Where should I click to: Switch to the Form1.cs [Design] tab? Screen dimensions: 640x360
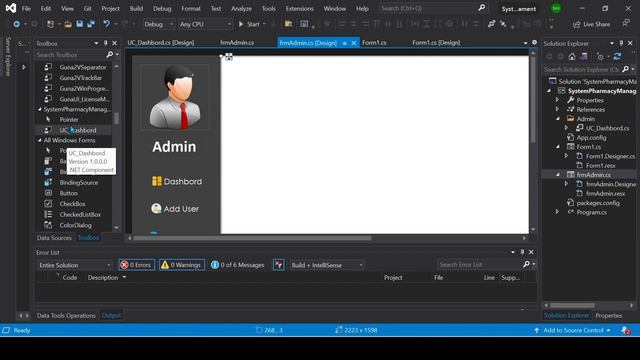436,42
